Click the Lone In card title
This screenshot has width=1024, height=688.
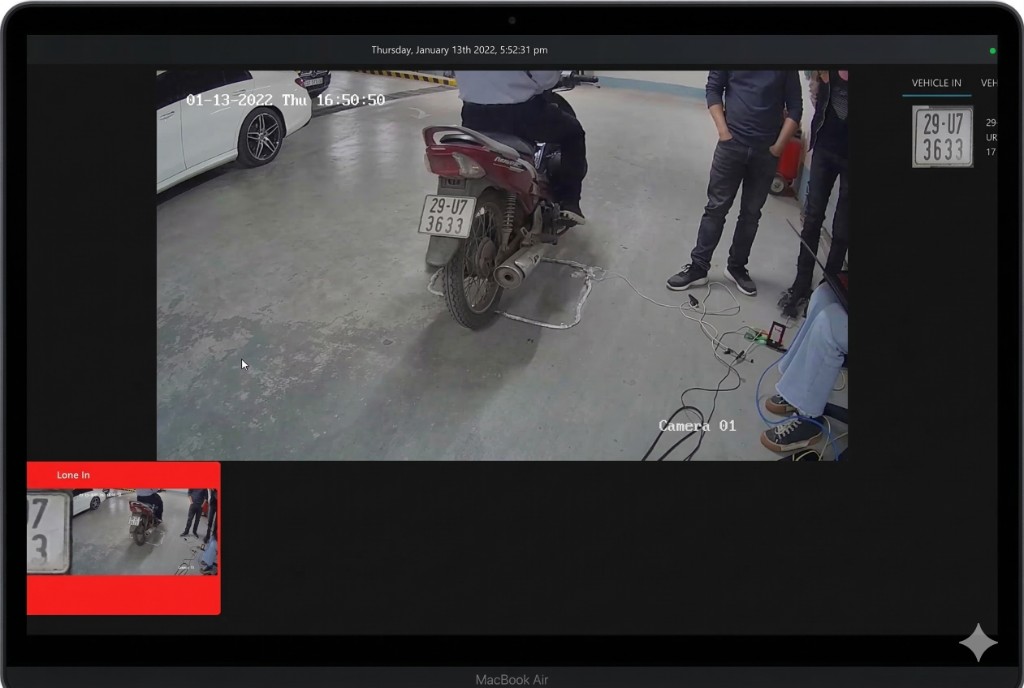click(73, 475)
